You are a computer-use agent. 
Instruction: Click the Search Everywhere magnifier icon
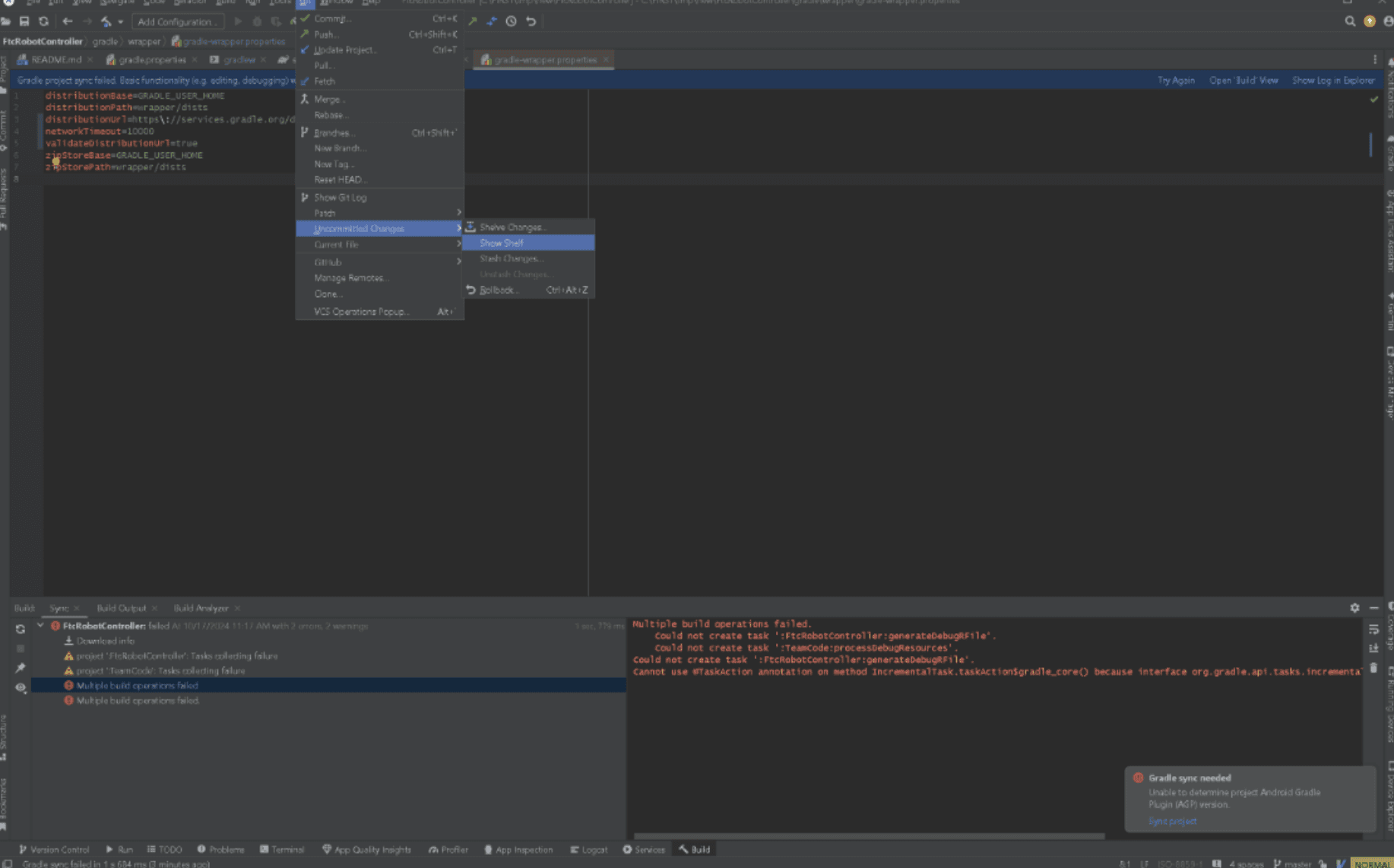(1350, 21)
